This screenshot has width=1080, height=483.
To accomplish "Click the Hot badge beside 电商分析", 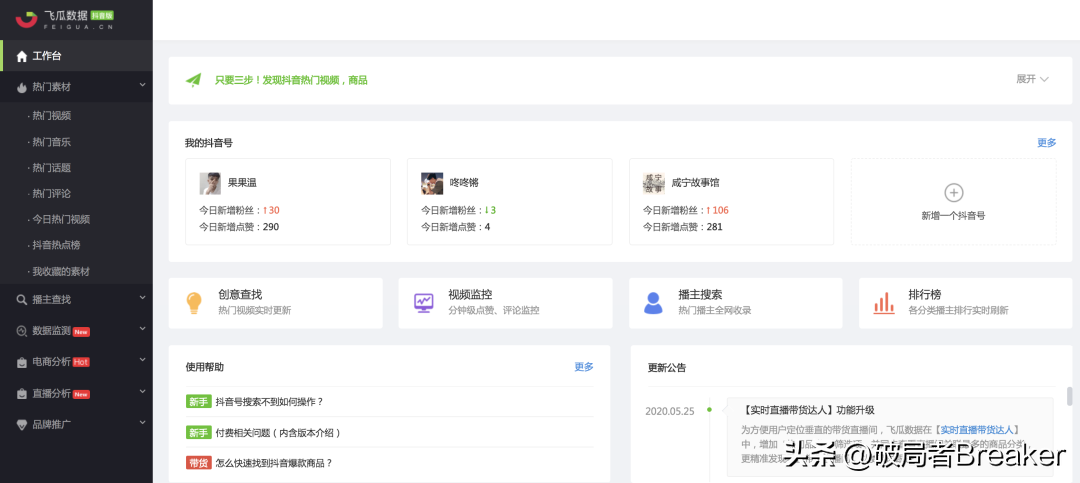I will click(x=81, y=362).
